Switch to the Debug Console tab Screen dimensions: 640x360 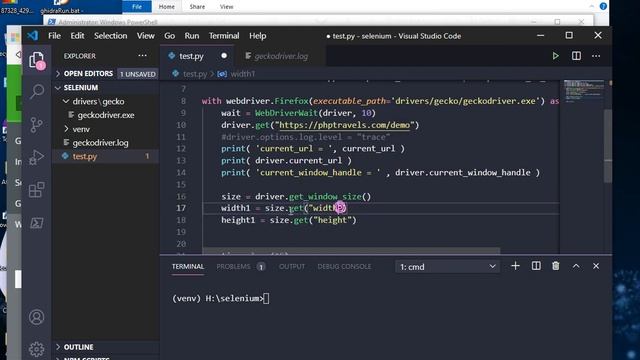coord(344,267)
